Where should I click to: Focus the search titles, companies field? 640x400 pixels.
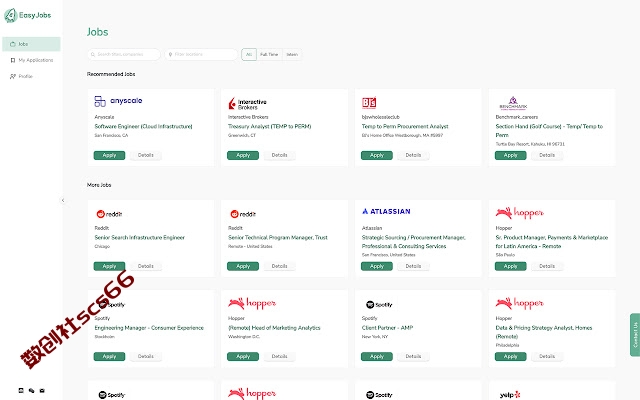point(124,54)
